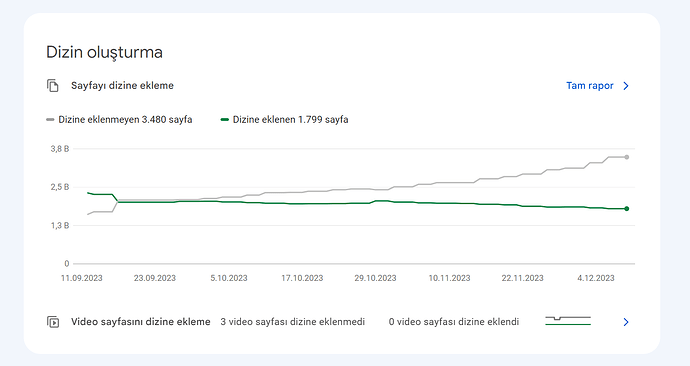Image resolution: width=690 pixels, height=366 pixels.
Task: Click the 2,5 B y-axis label
Action: [x=60, y=187]
